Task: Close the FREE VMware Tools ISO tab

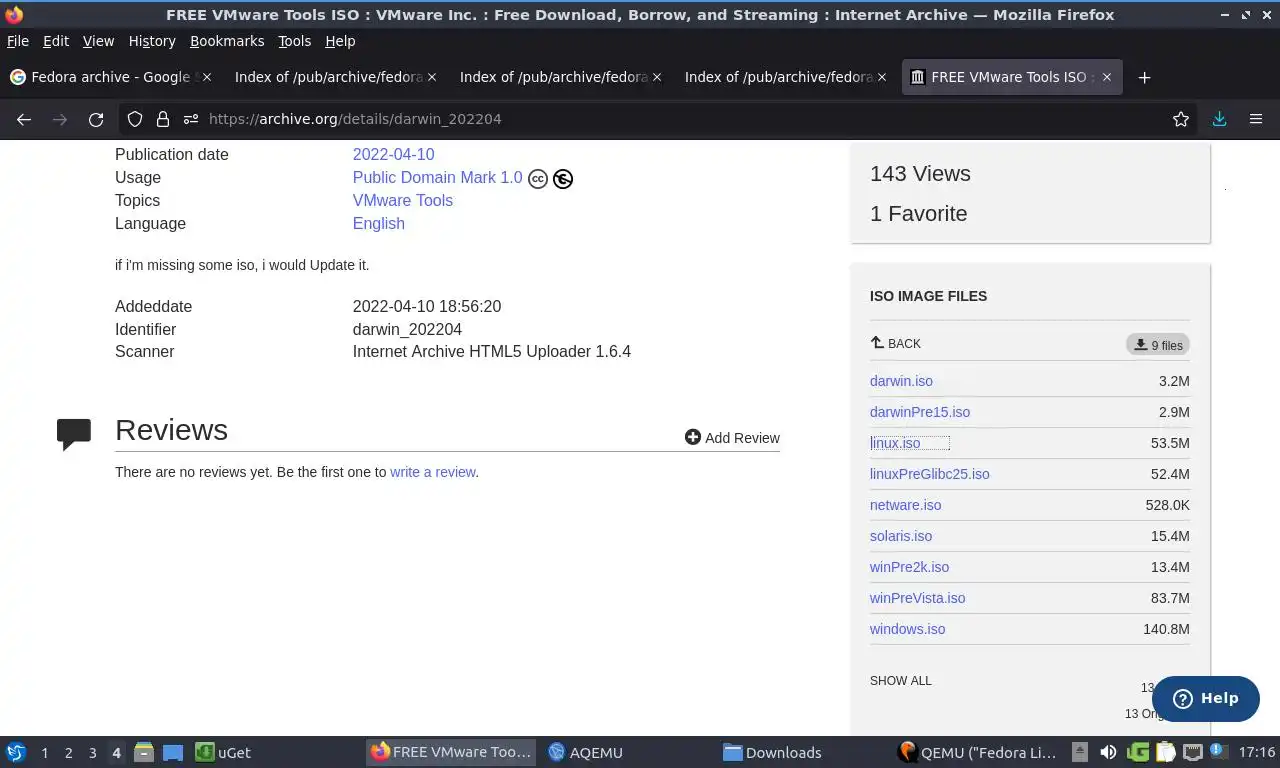Action: pyautogui.click(x=1107, y=77)
